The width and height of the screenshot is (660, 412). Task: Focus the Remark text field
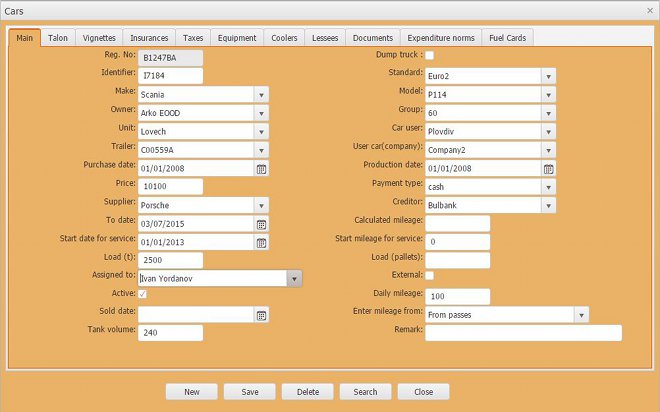click(523, 333)
